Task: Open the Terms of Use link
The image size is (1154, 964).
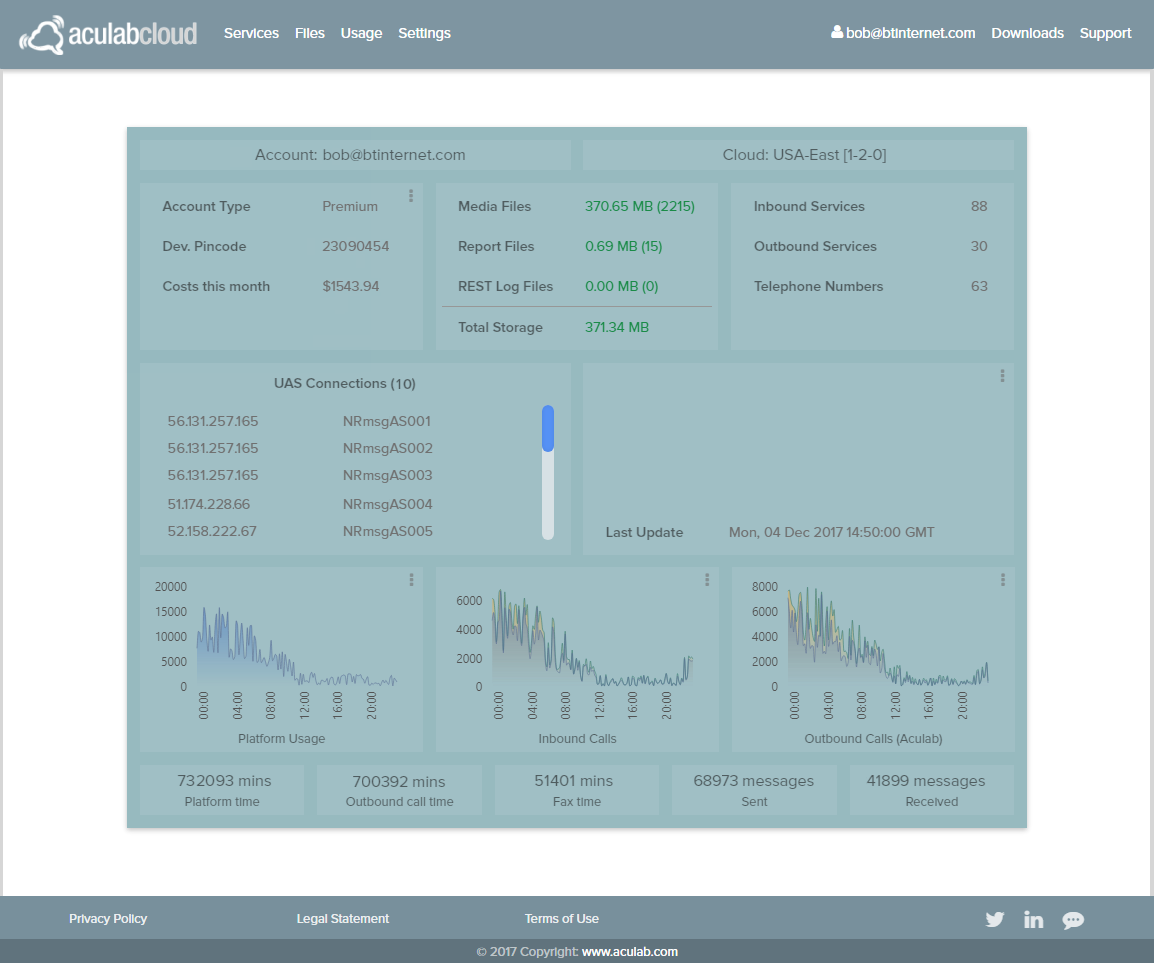Action: (x=562, y=918)
